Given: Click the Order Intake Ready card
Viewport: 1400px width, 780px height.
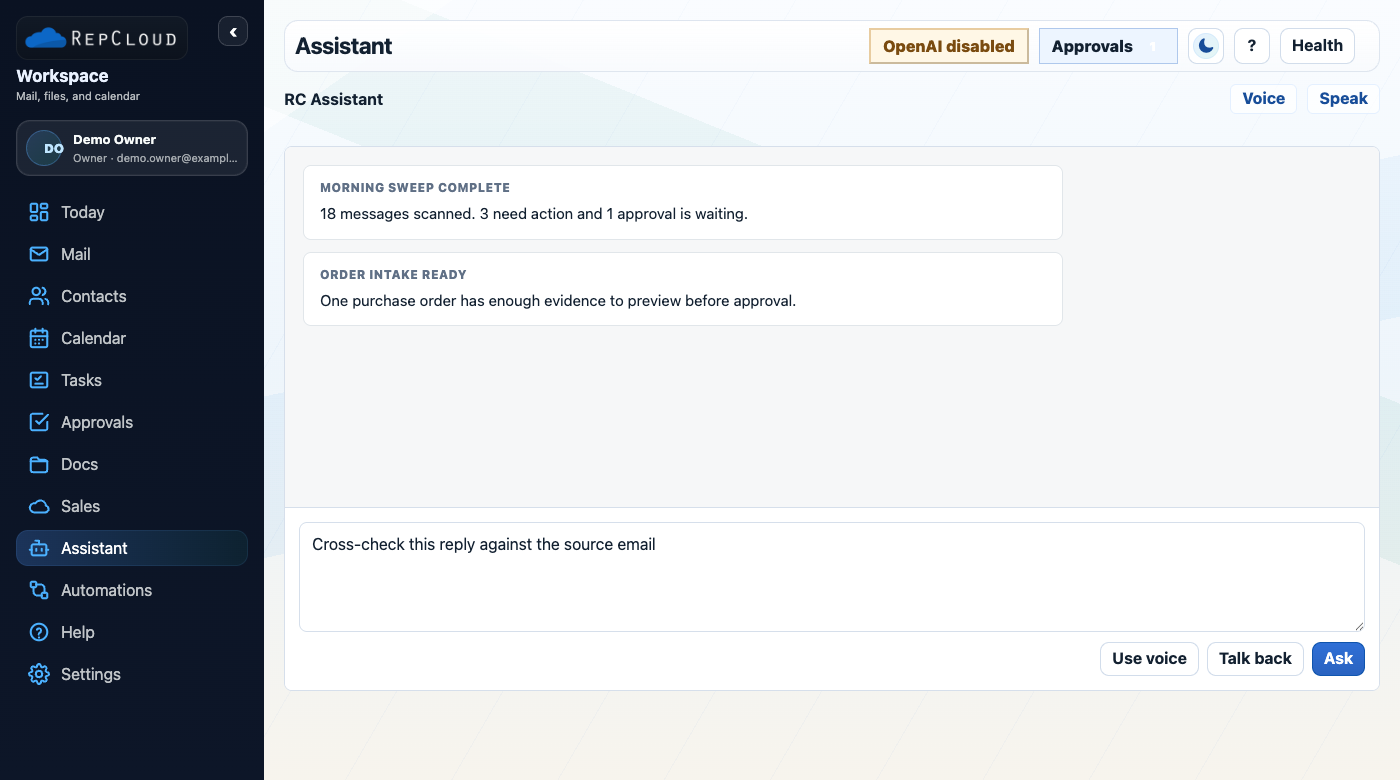Looking at the screenshot, I should (683, 289).
